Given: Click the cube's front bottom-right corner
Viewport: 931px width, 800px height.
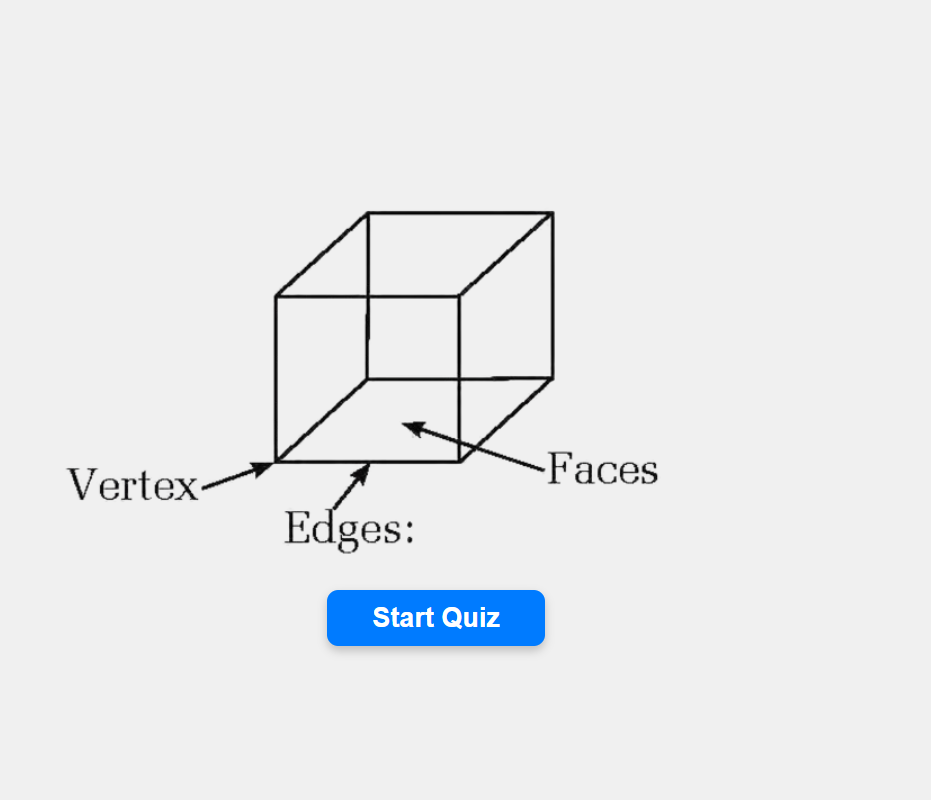Looking at the screenshot, I should coord(460,462).
